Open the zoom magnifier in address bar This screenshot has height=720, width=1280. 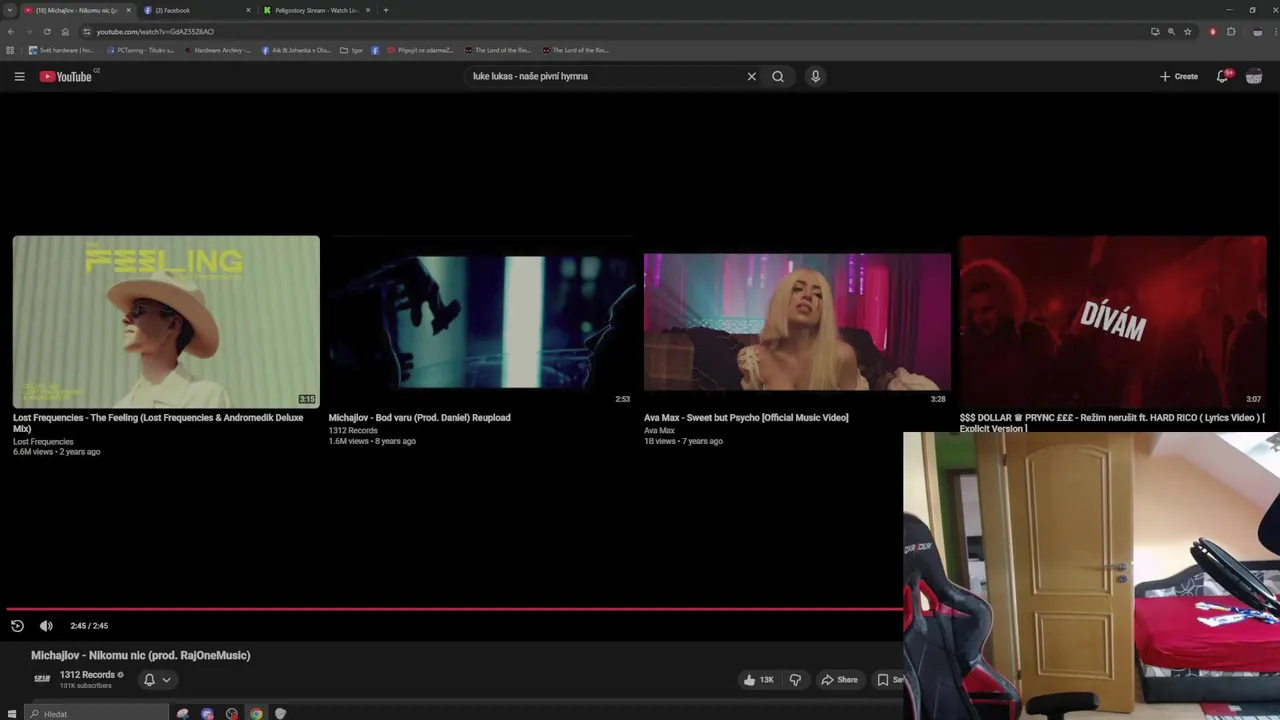(1171, 31)
